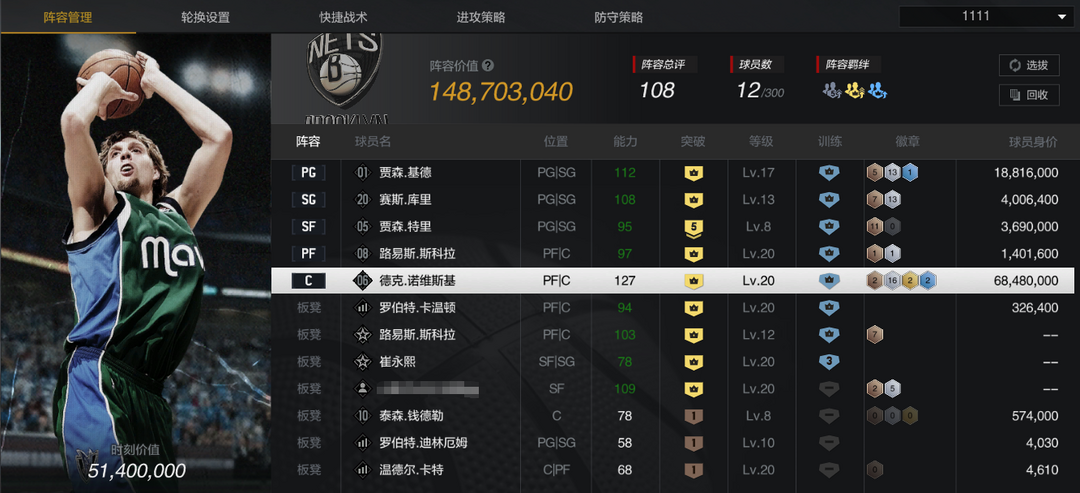This screenshot has height=493, width=1080.
Task: Click the grey training icon for 泰森.钱德勒
Action: click(829, 417)
